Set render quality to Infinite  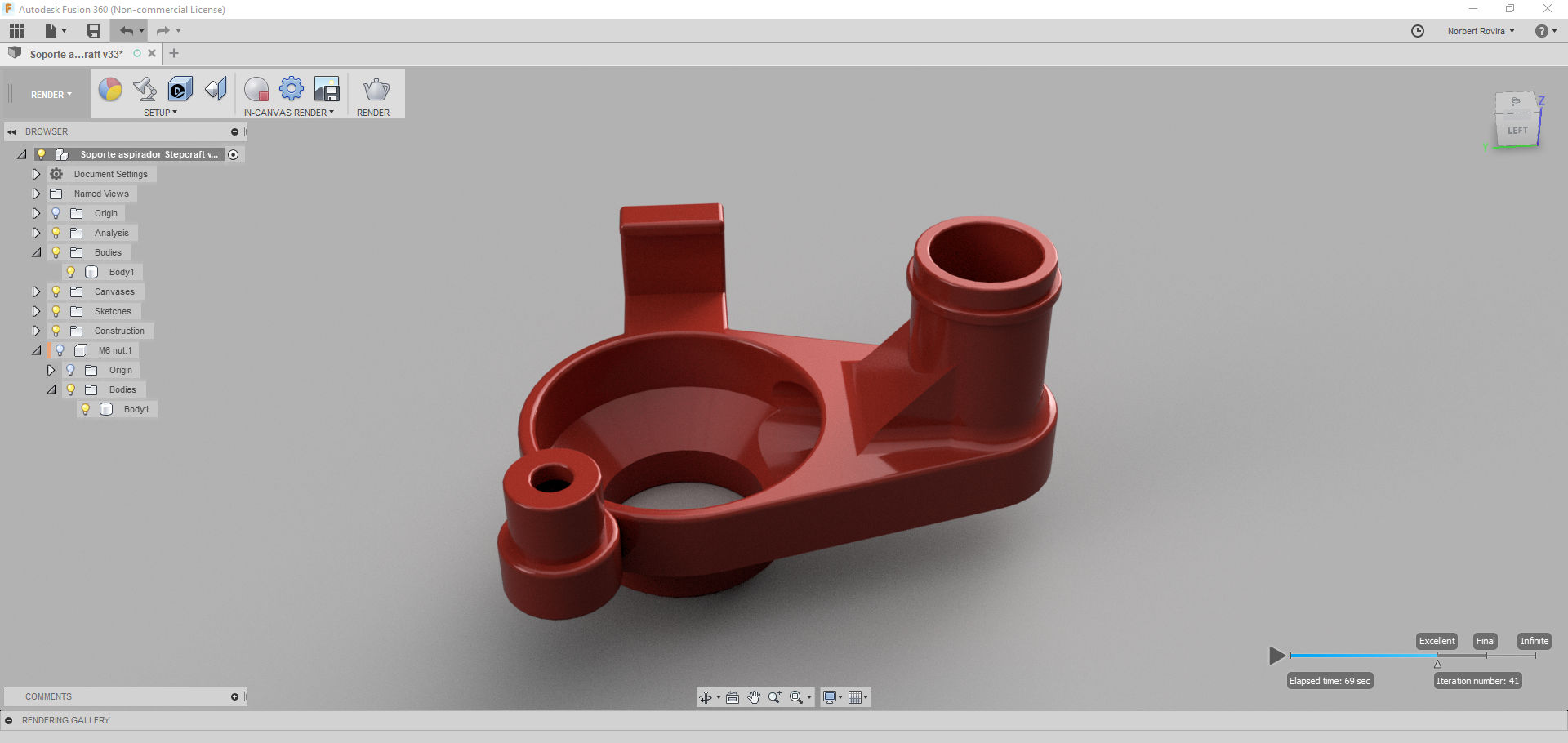1534,641
